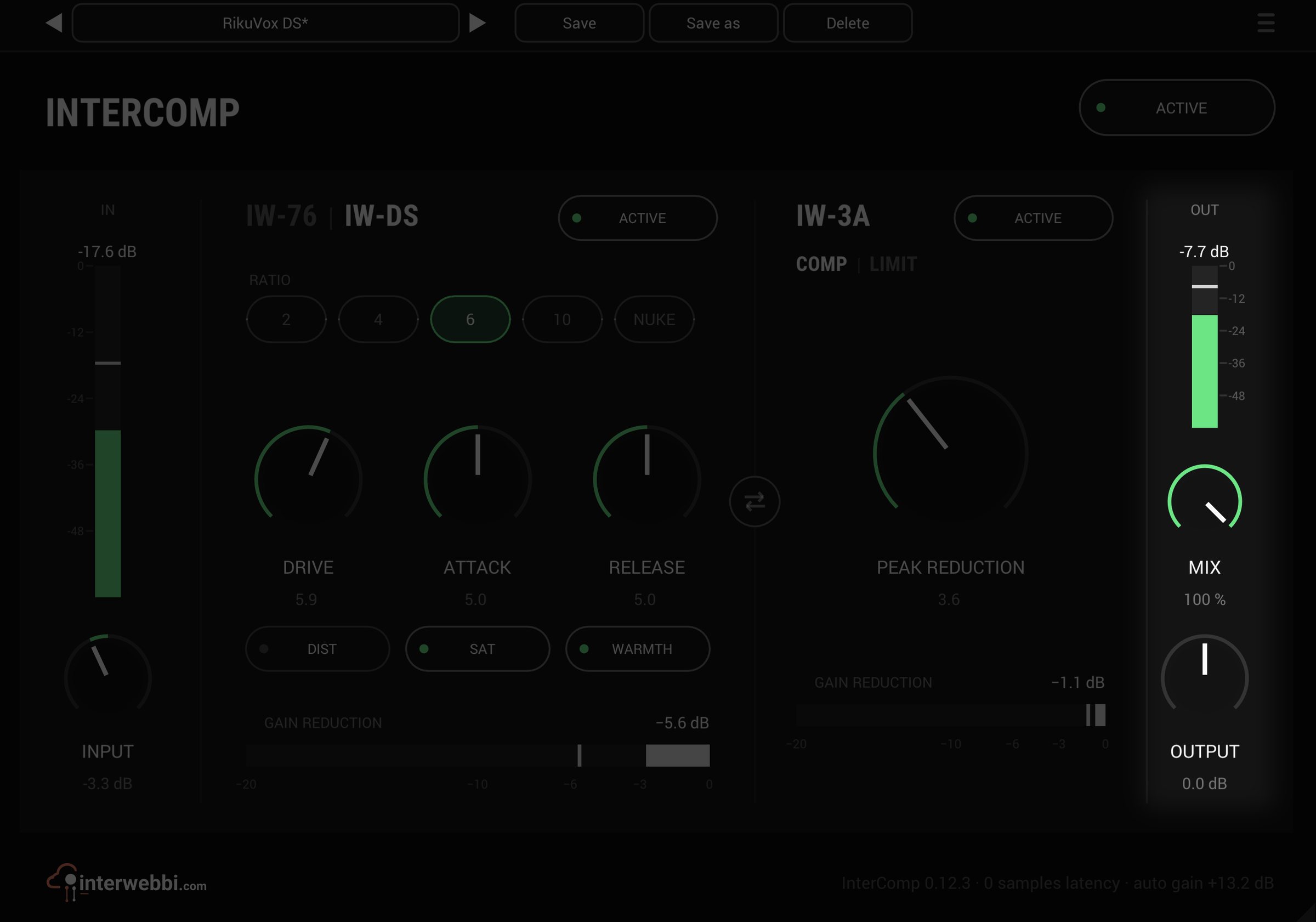This screenshot has width=1316, height=922.
Task: Select ratio 6
Action: [x=470, y=319]
